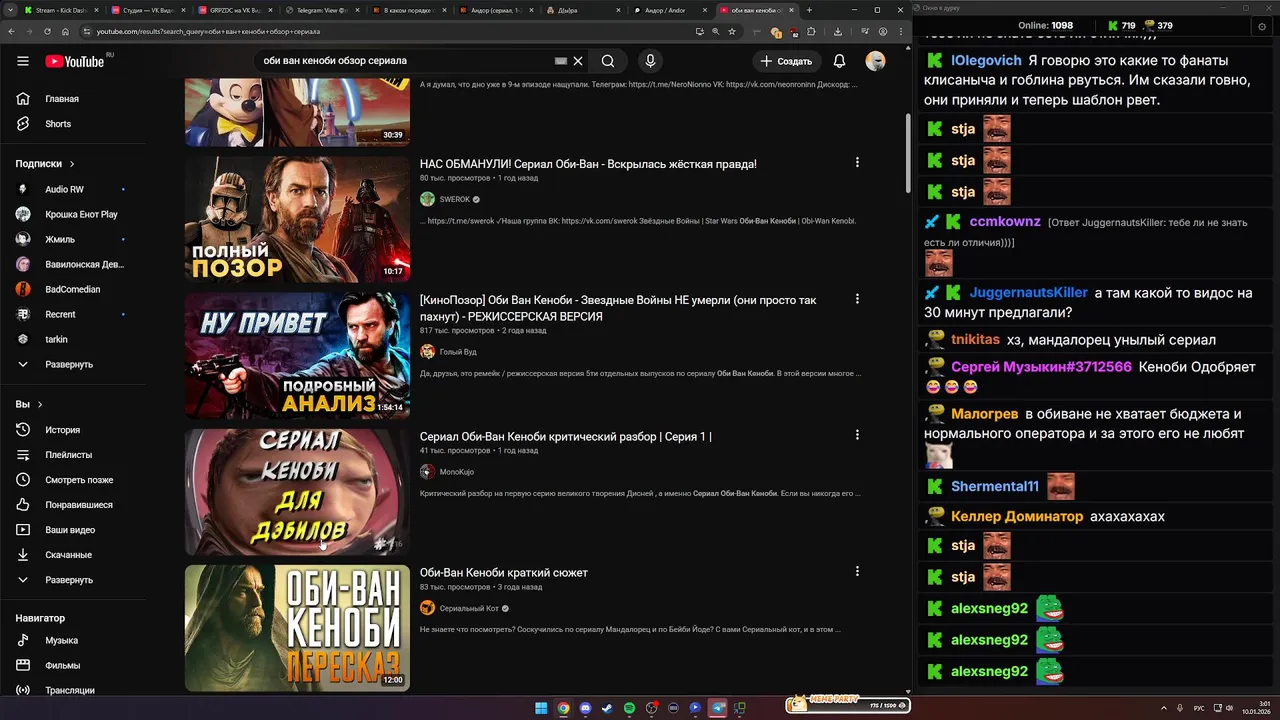Open Windows Start menu
The image size is (1280, 720).
[x=541, y=708]
